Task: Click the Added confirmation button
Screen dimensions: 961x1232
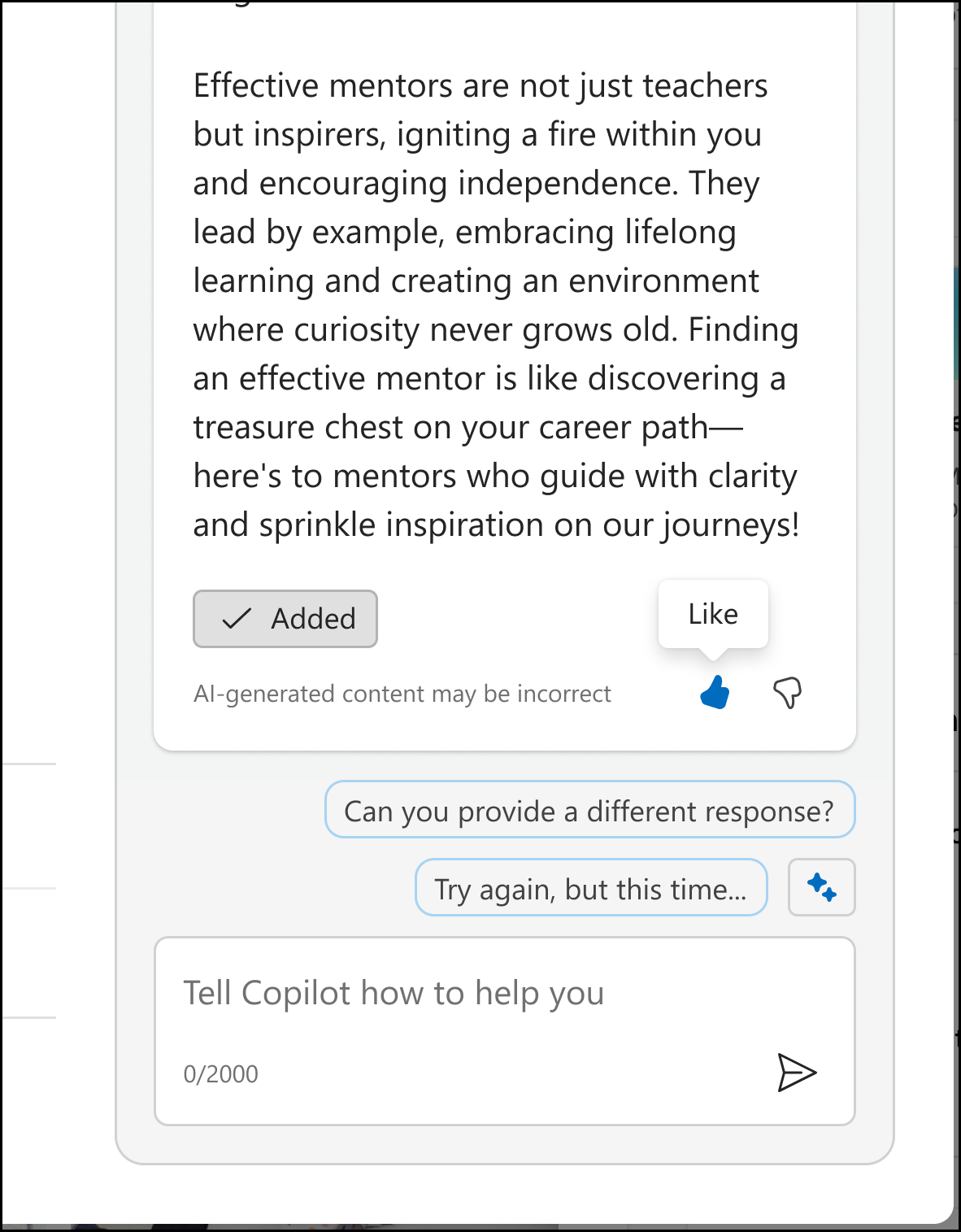Action: (285, 619)
